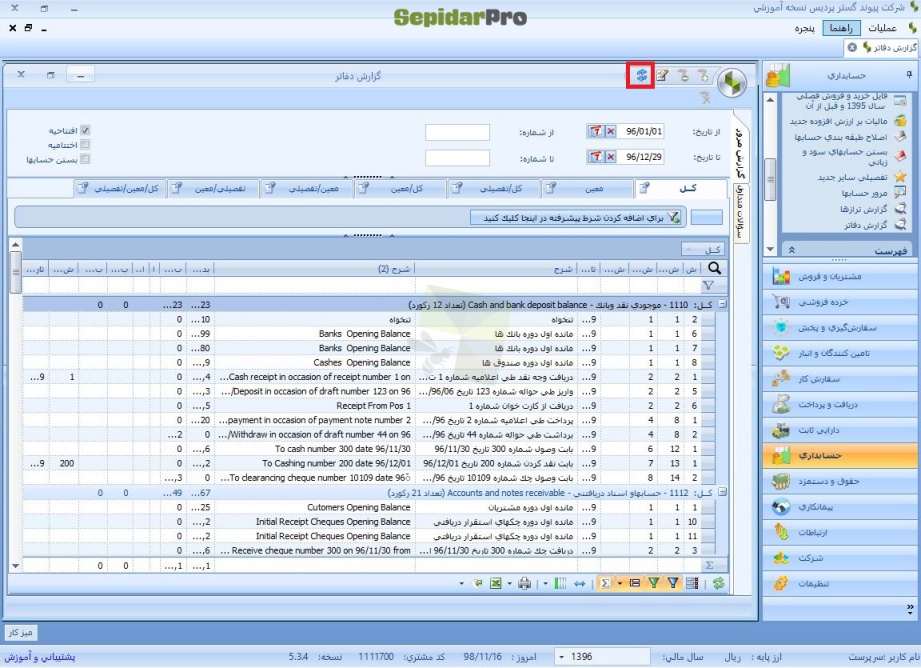Toggle the بستن حسابها checkbox
The image size is (921, 668).
coord(85,159)
